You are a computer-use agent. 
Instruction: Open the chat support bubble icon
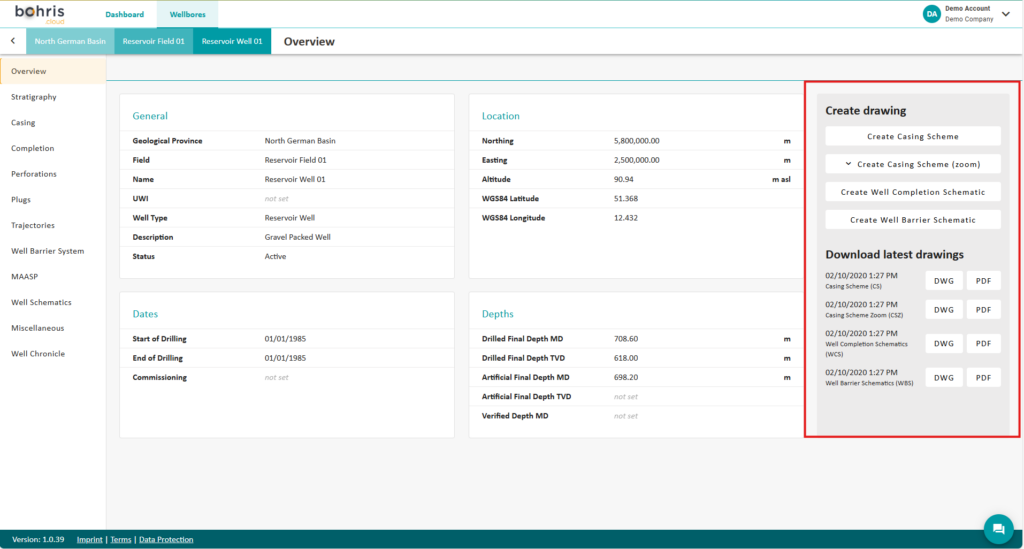(997, 527)
